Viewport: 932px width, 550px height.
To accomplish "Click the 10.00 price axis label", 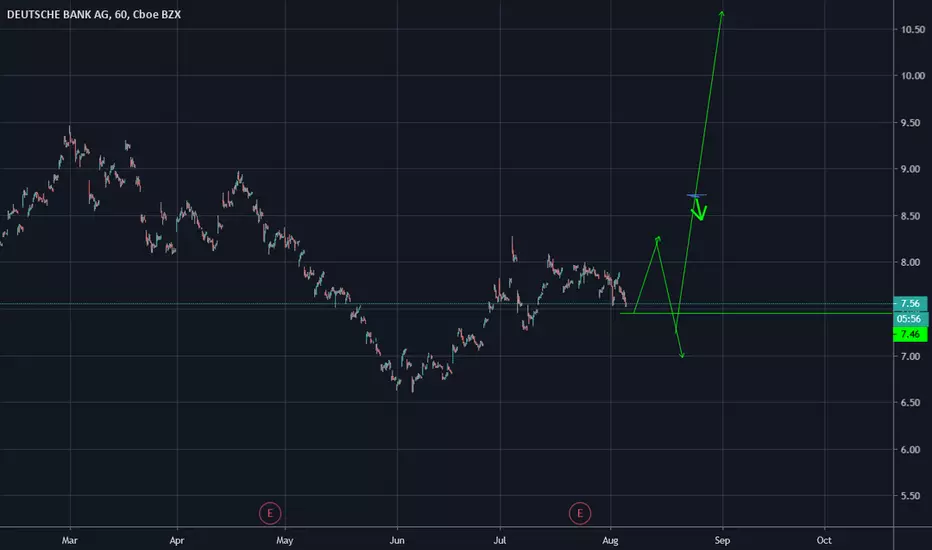I will point(913,76).
